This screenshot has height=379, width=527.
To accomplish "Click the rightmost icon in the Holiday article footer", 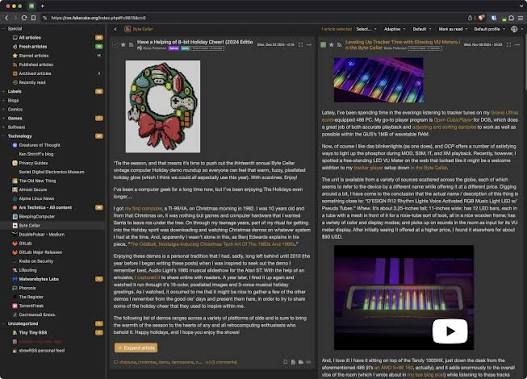I will [309, 362].
